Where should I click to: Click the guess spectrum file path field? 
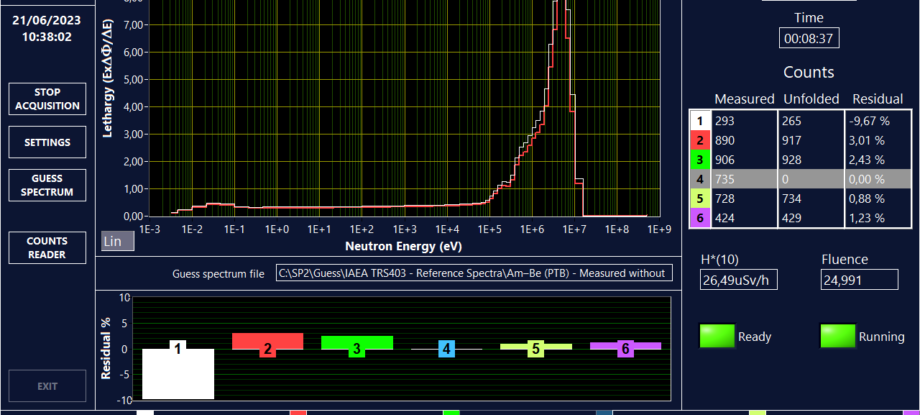(473, 273)
